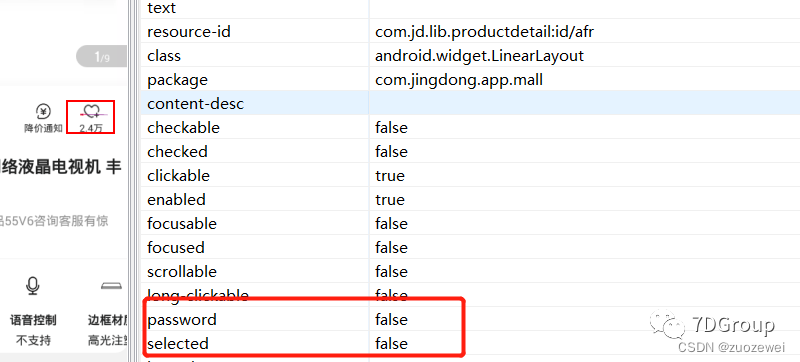800x362 pixels.
Task: Click the false value of password
Action: [391, 320]
